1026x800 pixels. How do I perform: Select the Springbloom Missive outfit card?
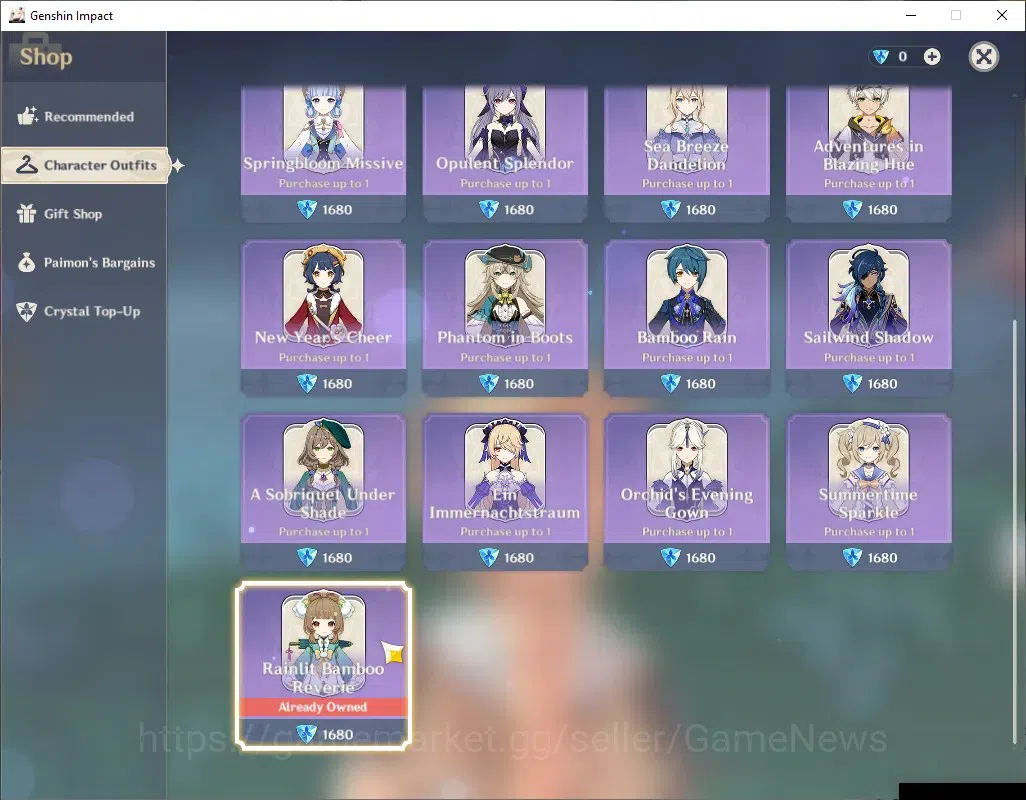tap(323, 153)
